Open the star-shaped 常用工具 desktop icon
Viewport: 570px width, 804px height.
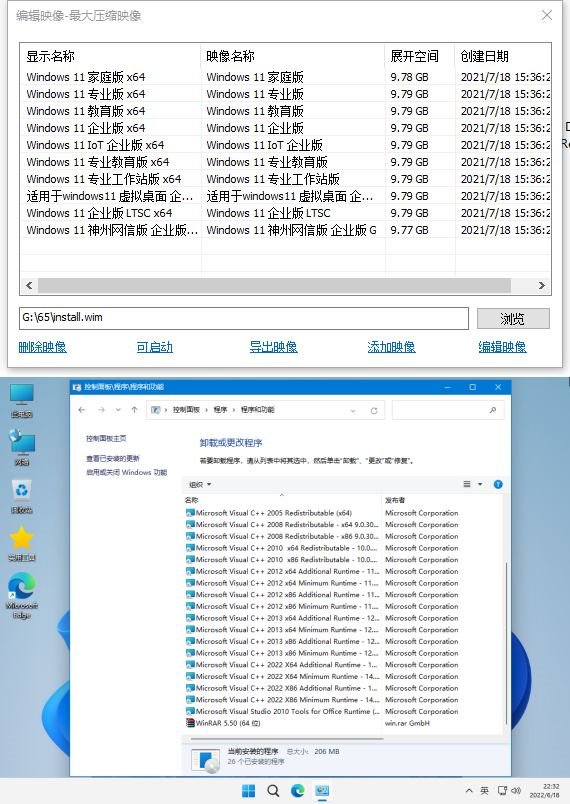[22, 544]
